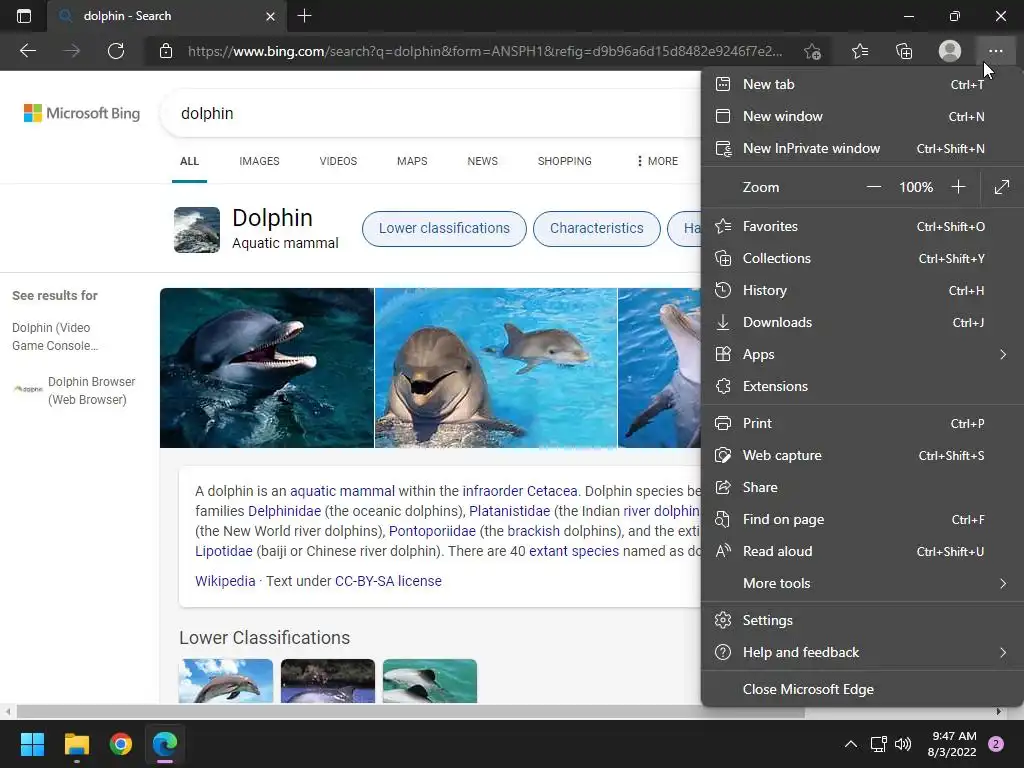Screen dimensions: 1024x768
Task: Open Extensions from the menu
Action: pyautogui.click(x=862, y=387)
